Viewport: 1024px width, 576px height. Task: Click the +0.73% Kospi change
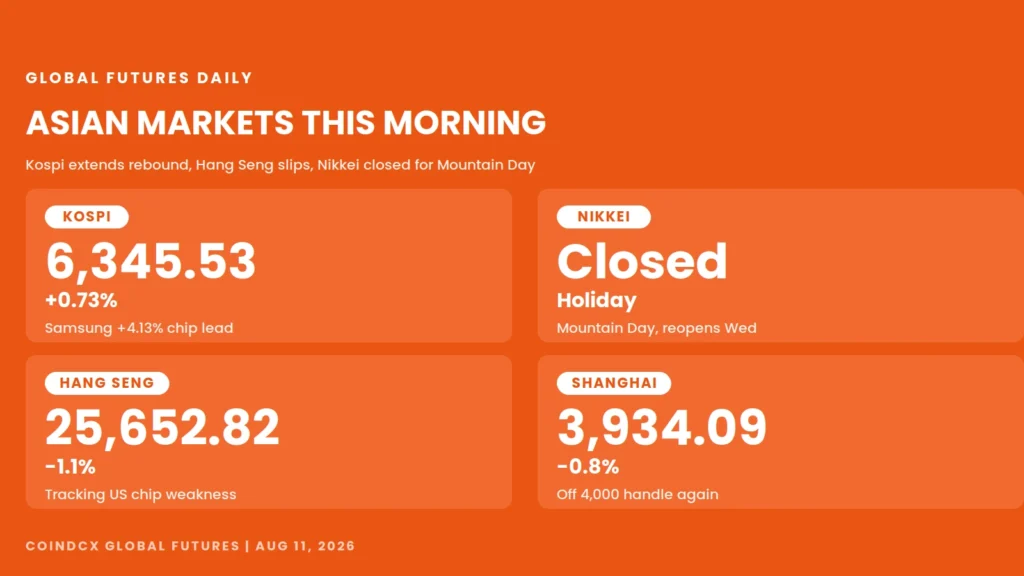click(81, 300)
